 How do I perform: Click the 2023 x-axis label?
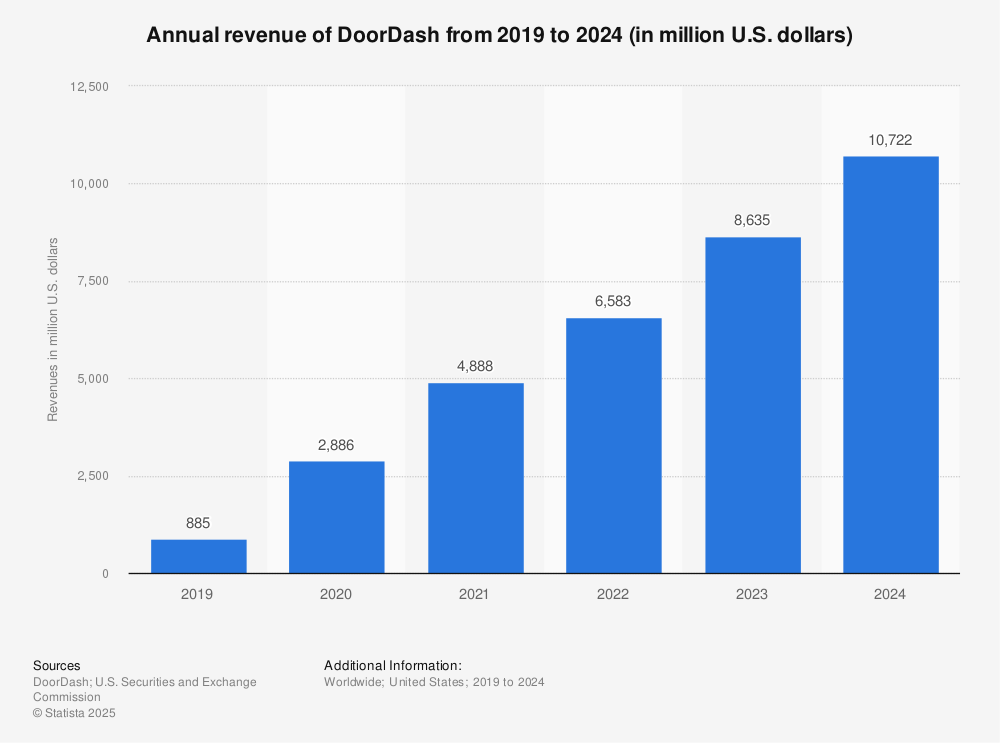[x=752, y=594]
